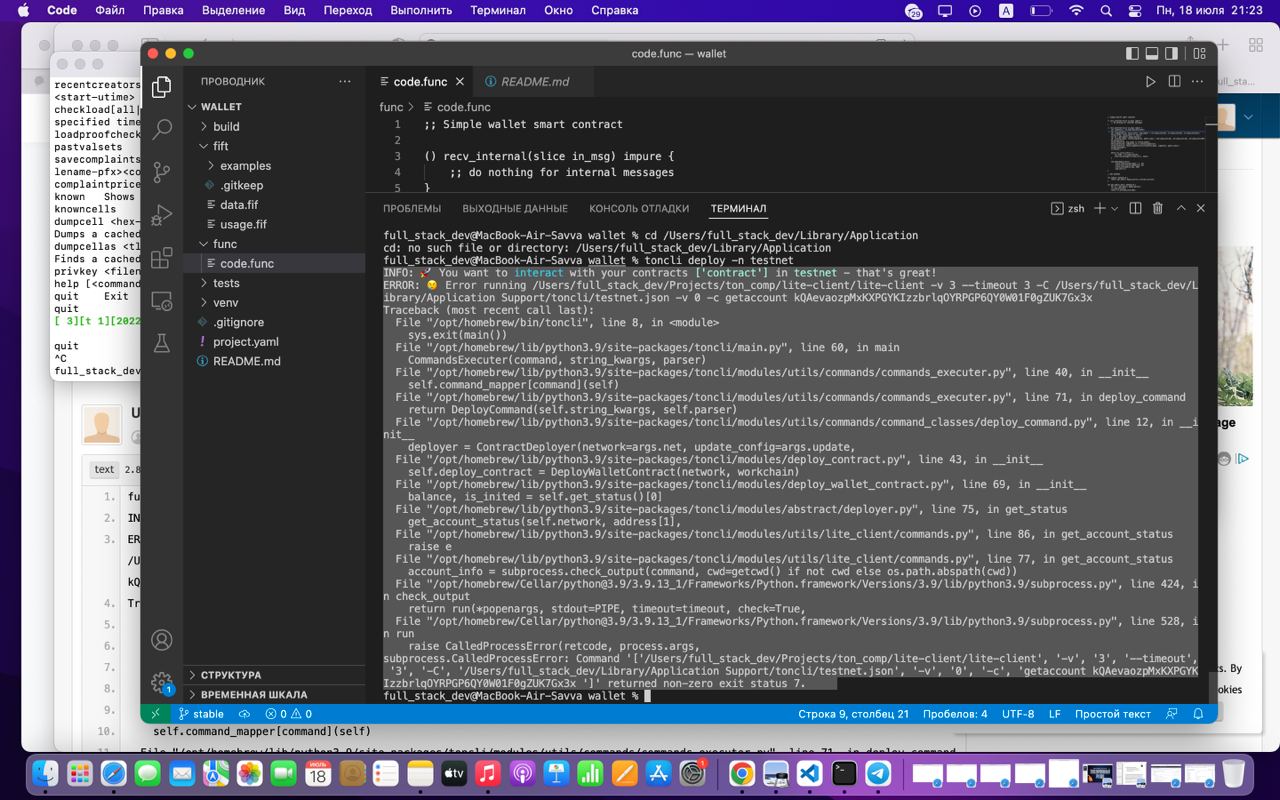
Task: Open the terminal launch profile dropdown
Action: pos(1114,208)
